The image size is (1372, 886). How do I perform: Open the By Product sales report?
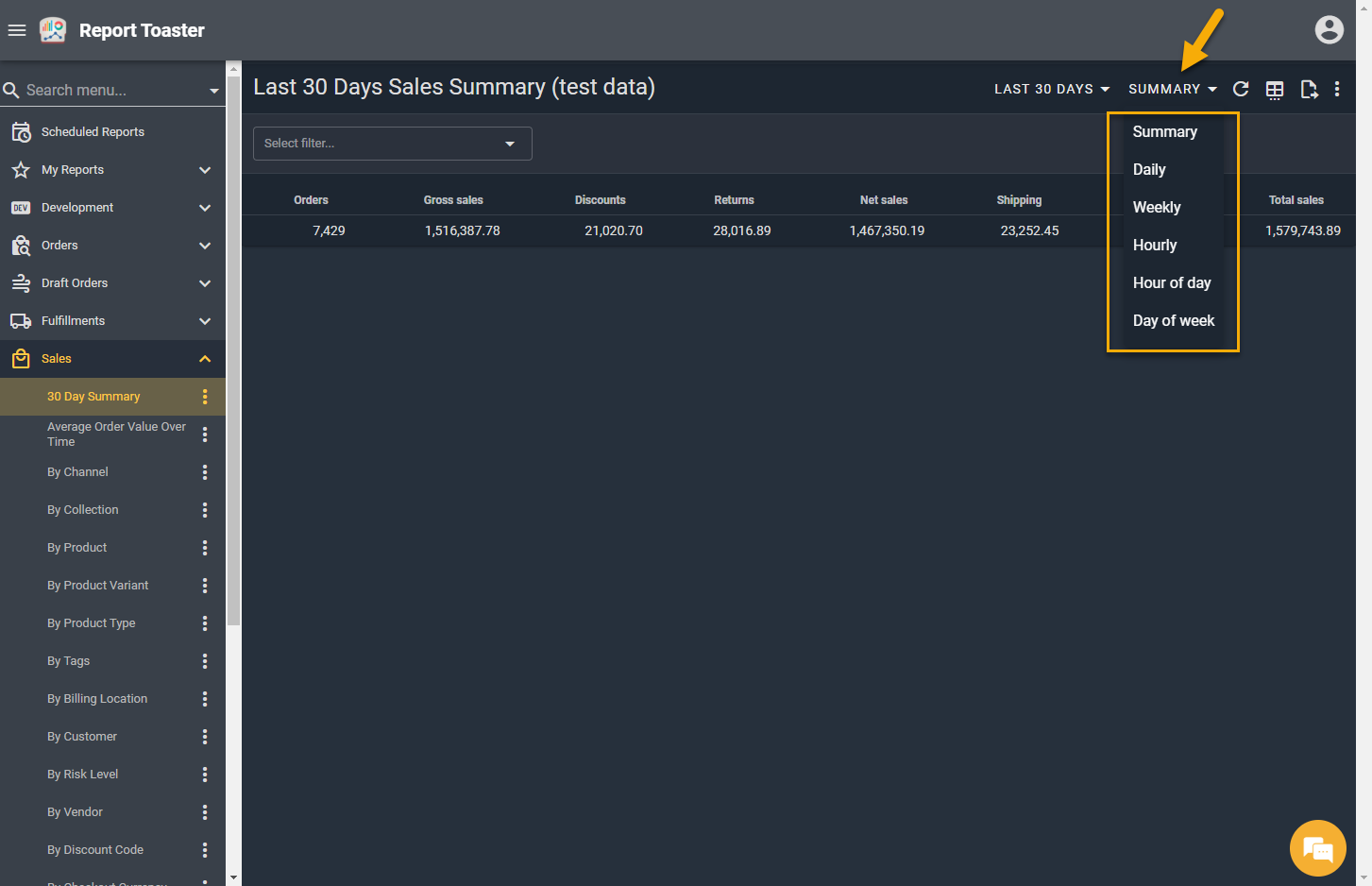tap(77, 548)
